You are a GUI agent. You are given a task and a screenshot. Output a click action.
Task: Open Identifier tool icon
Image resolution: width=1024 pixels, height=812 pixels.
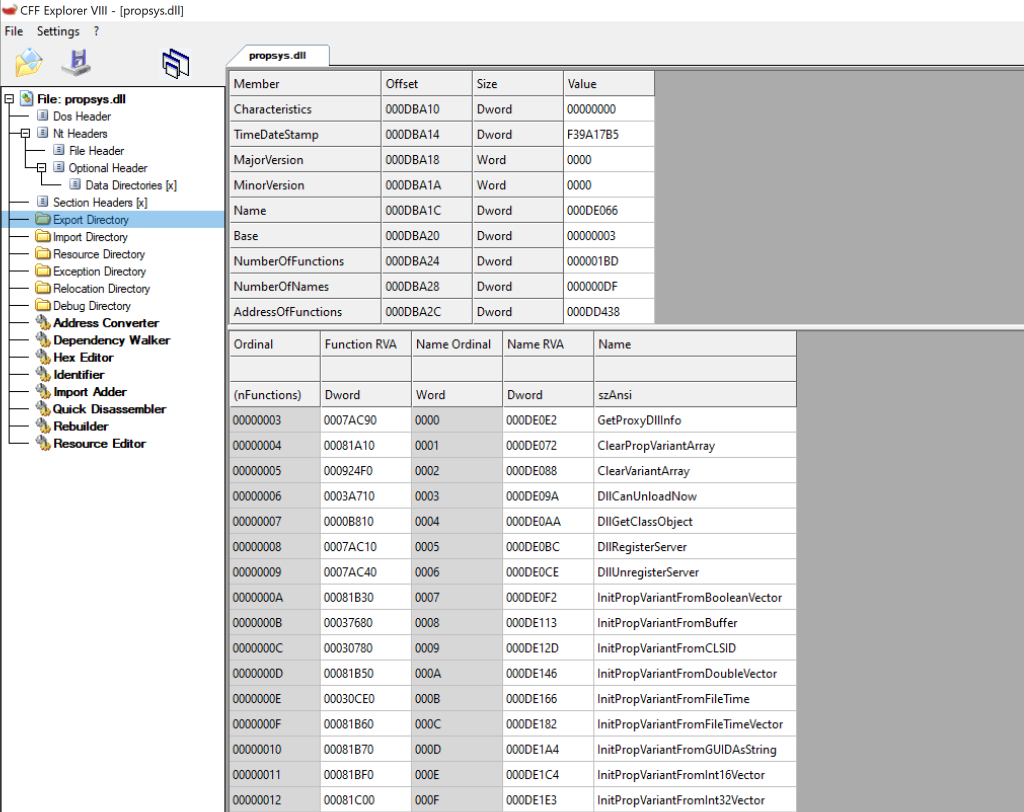pos(43,374)
